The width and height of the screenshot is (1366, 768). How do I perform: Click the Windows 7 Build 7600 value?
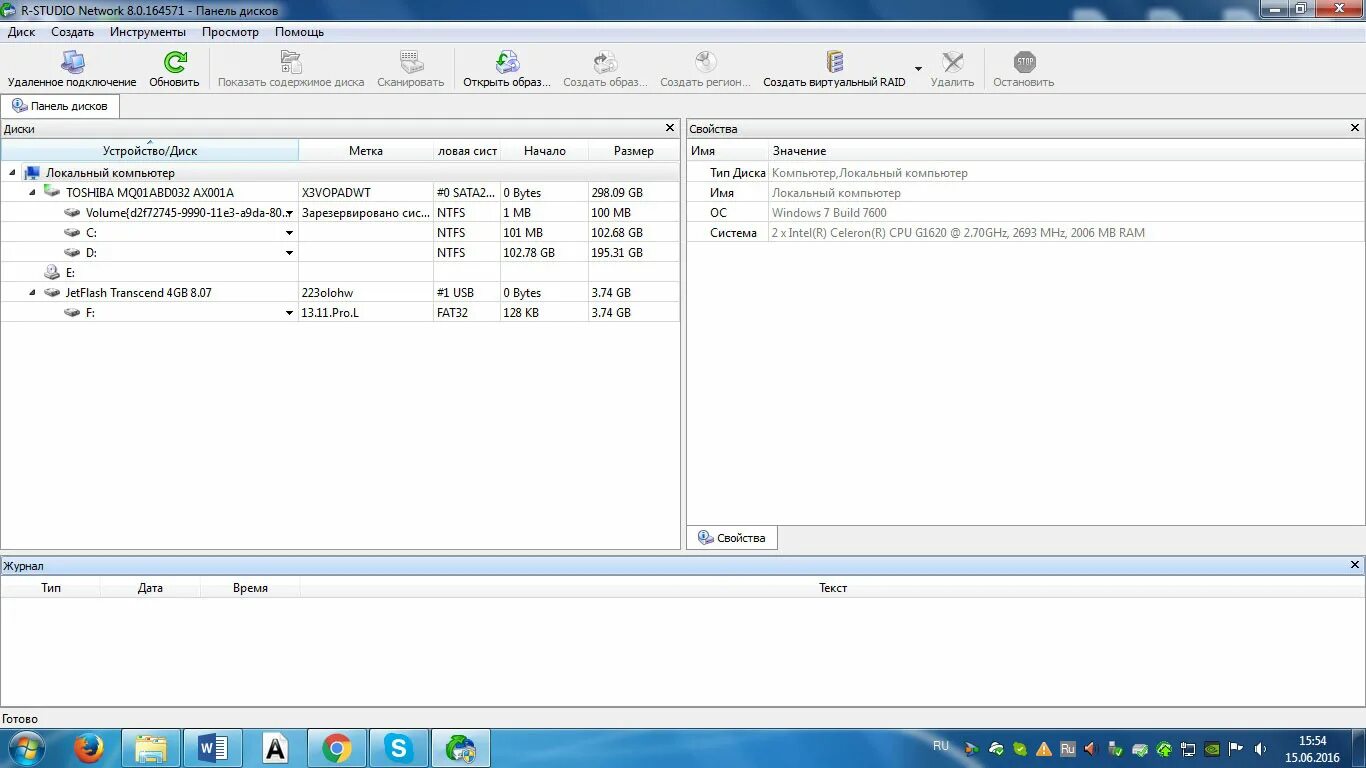(829, 212)
